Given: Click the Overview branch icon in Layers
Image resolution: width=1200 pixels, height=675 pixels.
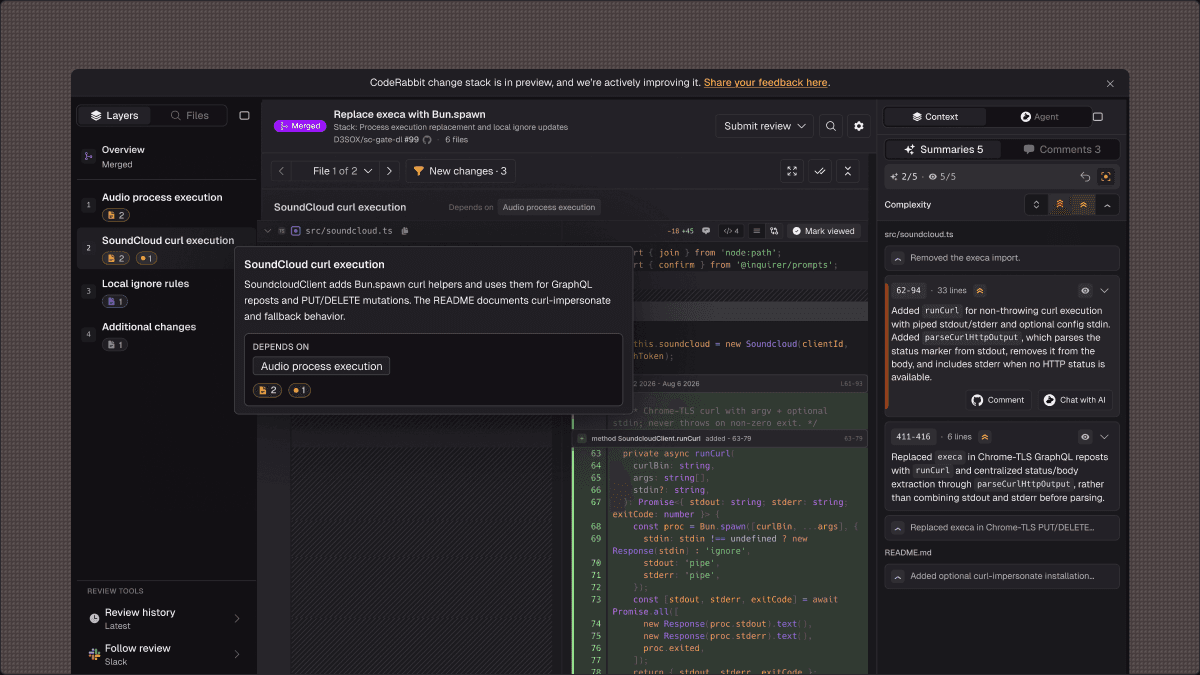Looking at the screenshot, I should click(x=88, y=157).
